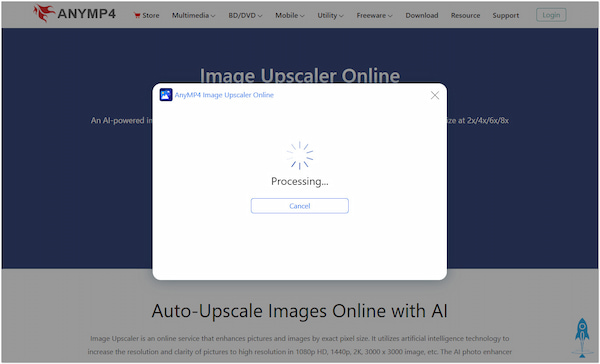Open the Download page
Screen dimensions: 600x364
[x=422, y=15]
